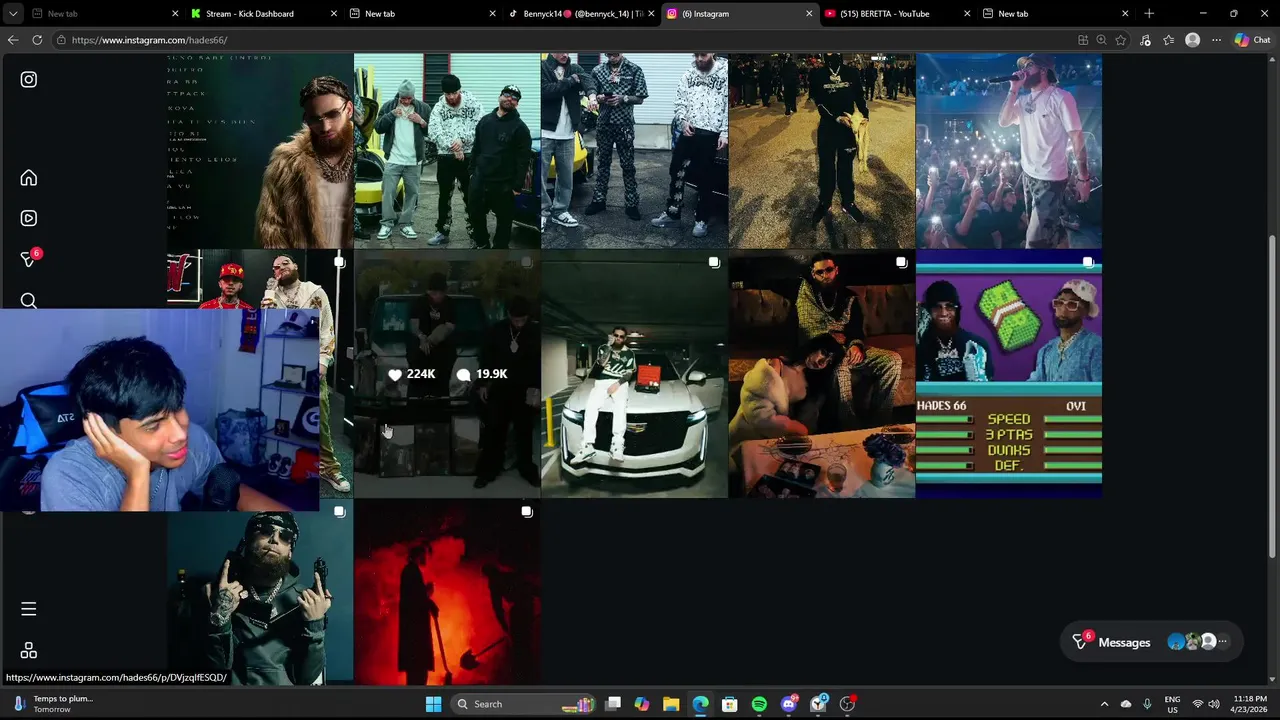1280x720 pixels.
Task: Open Discord from the taskbar
Action: click(x=789, y=704)
